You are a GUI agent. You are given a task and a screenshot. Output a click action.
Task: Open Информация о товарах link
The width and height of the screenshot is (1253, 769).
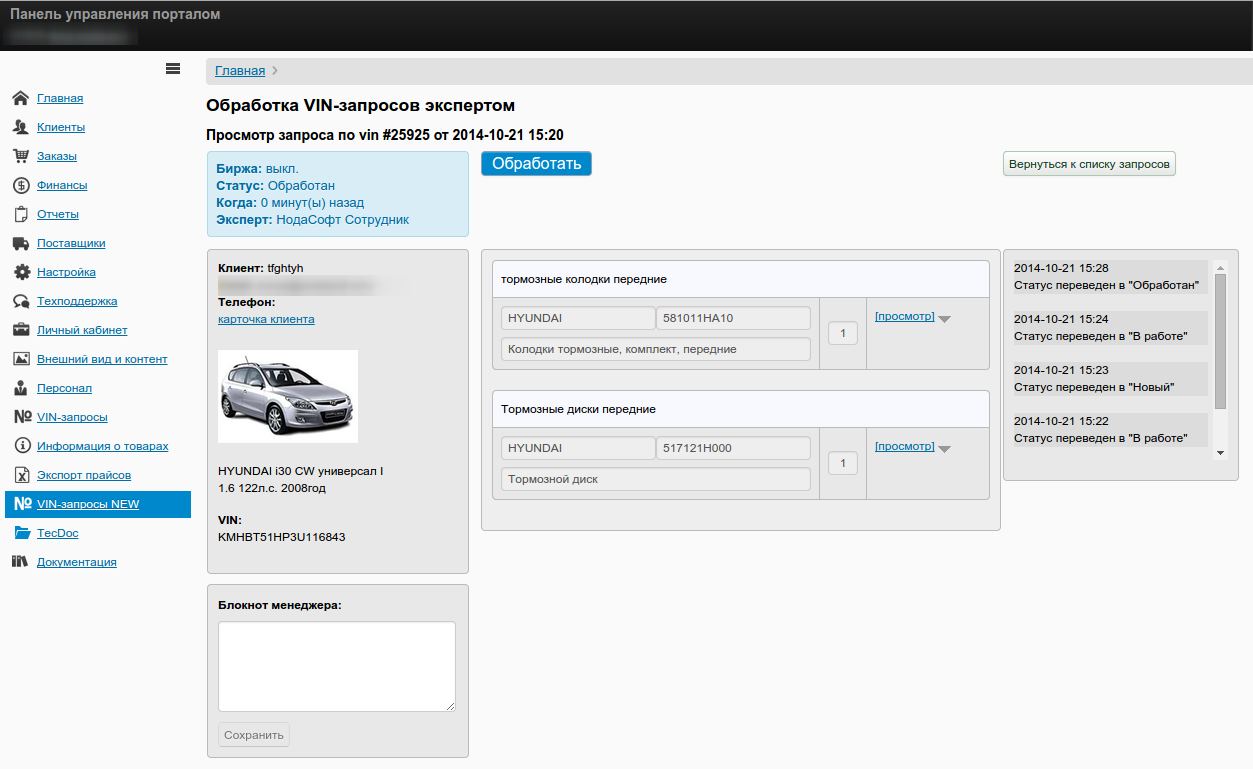(x=103, y=446)
